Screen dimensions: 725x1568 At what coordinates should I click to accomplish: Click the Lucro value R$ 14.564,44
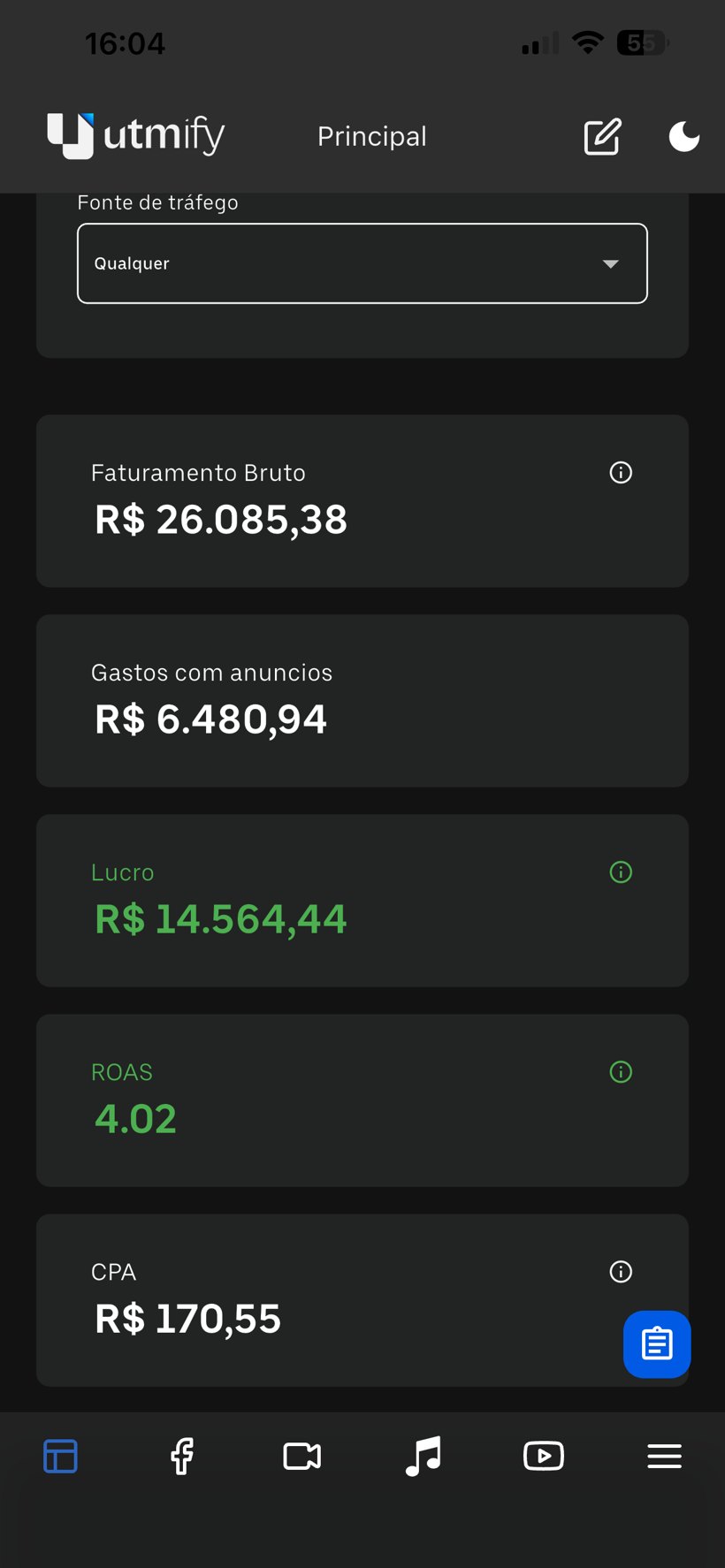click(221, 919)
